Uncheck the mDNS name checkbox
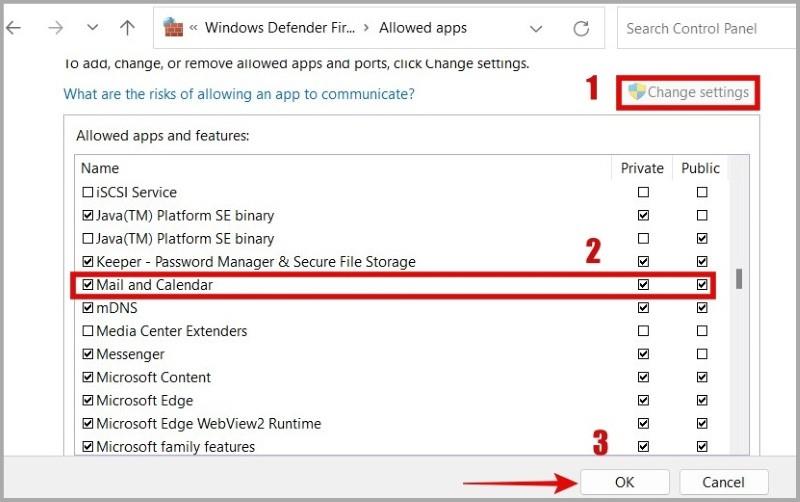This screenshot has height=502, width=800. point(88,308)
